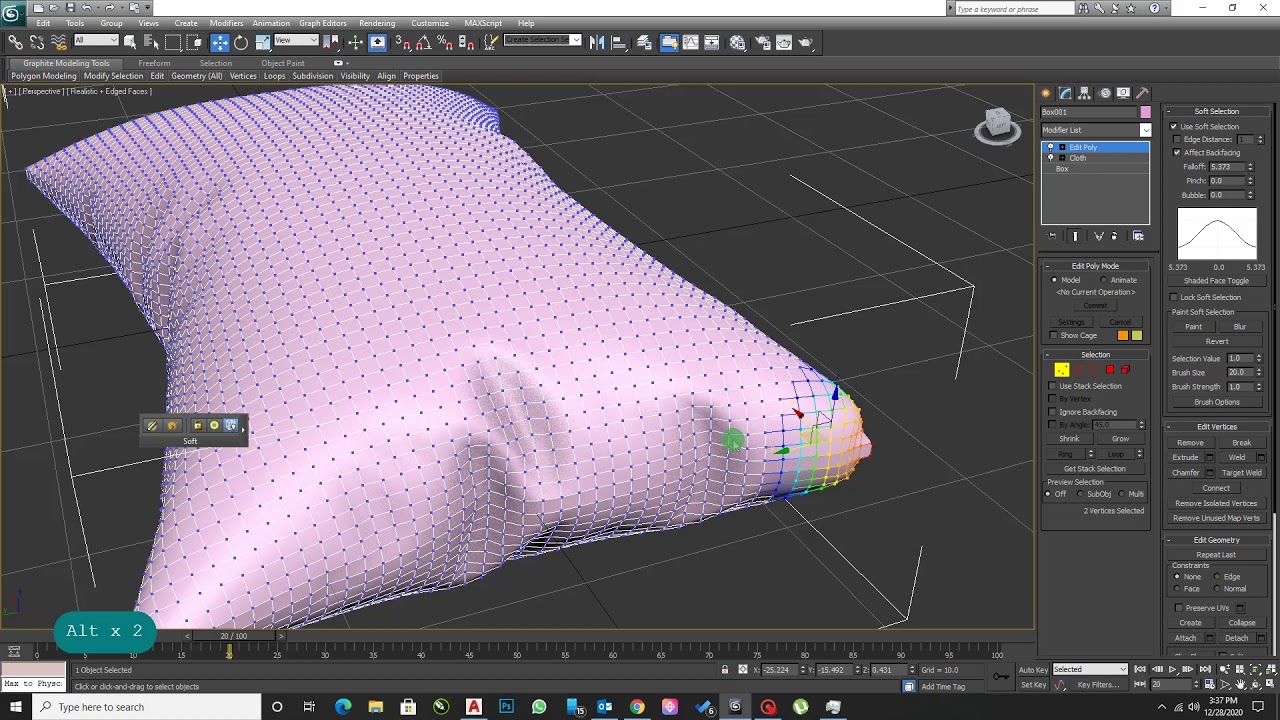
Task: Enable the Edge Distance checkbox
Action: tap(1177, 140)
